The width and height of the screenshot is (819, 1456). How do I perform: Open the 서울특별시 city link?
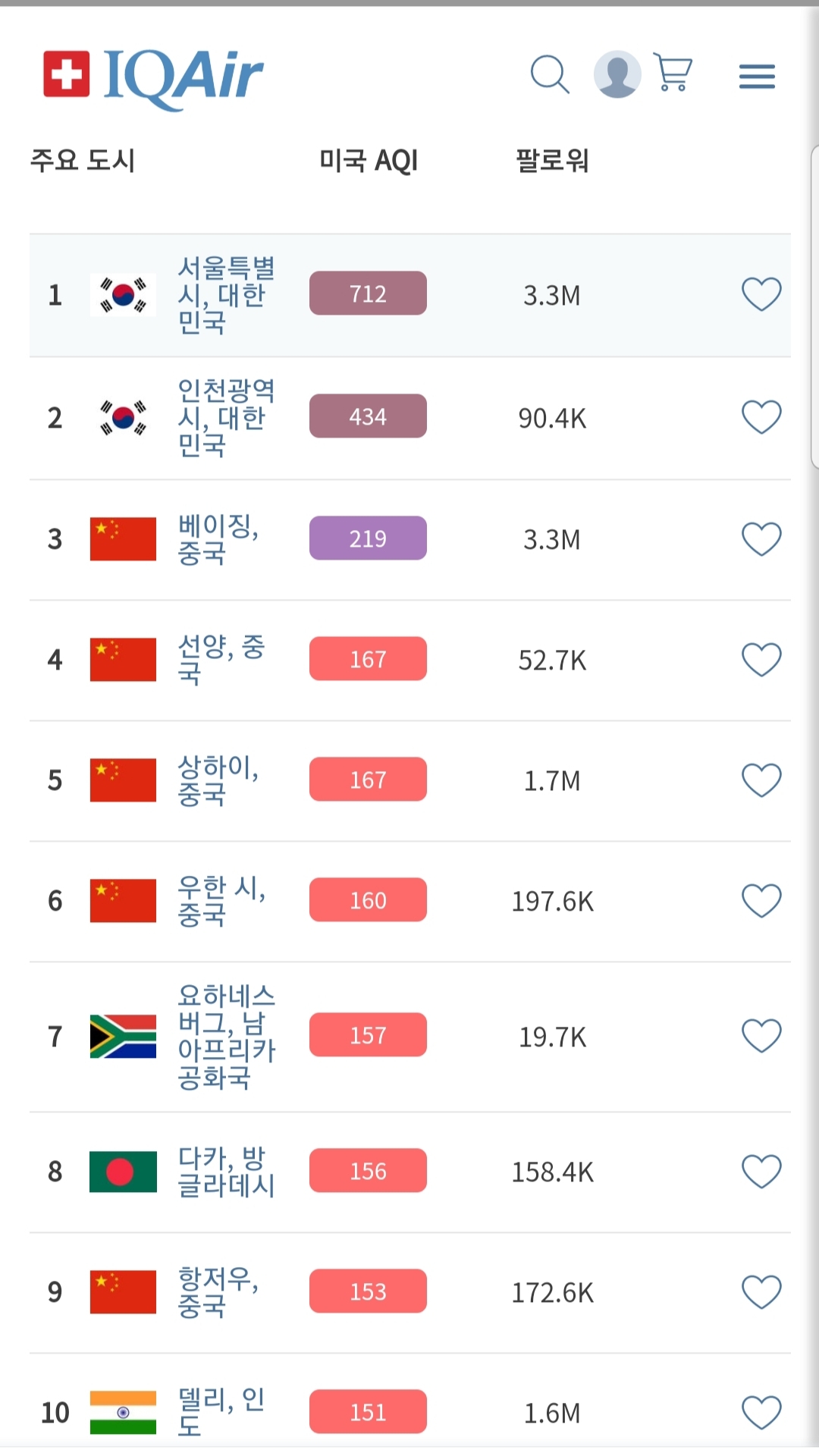click(x=224, y=295)
